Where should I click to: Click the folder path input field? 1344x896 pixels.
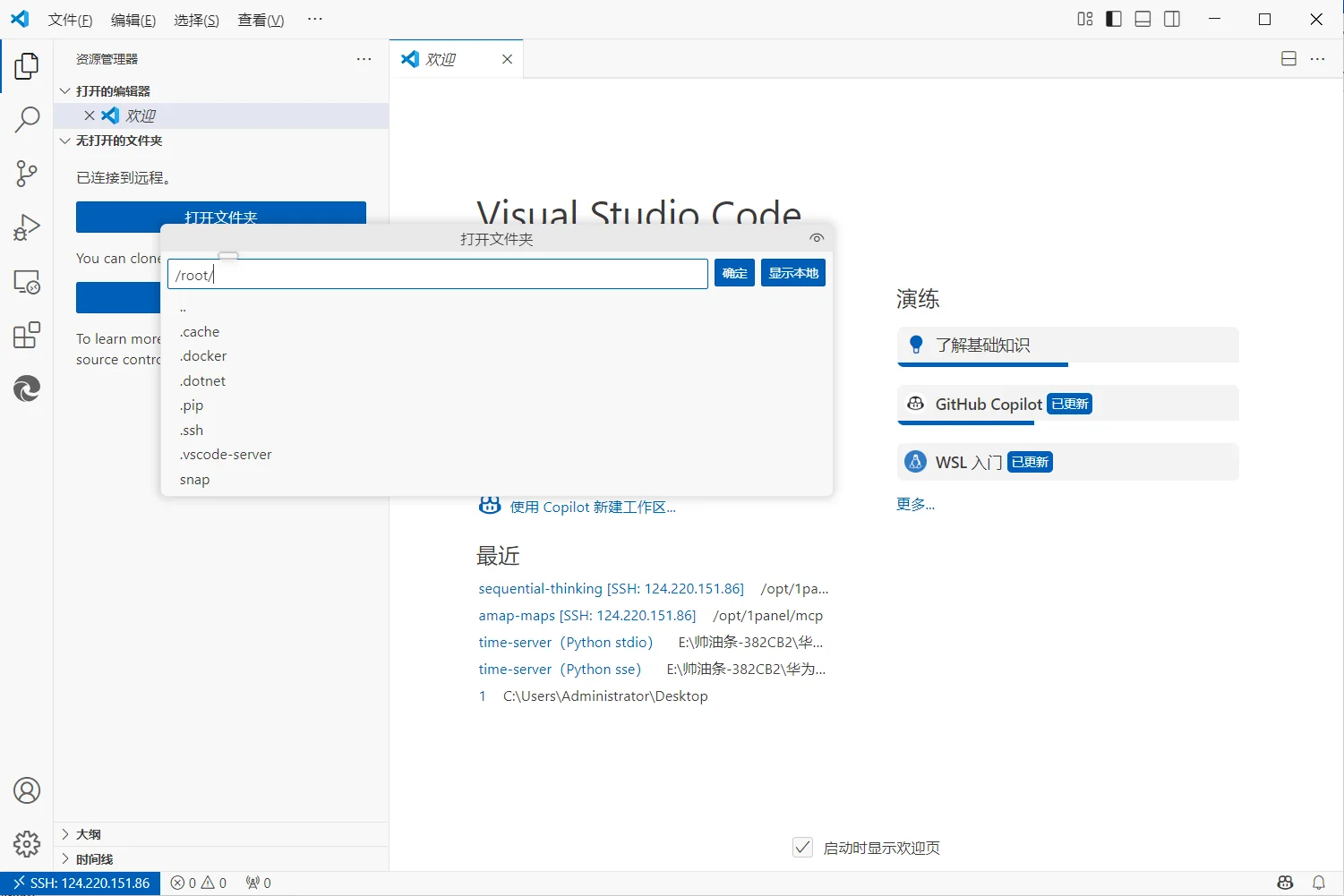pos(437,274)
